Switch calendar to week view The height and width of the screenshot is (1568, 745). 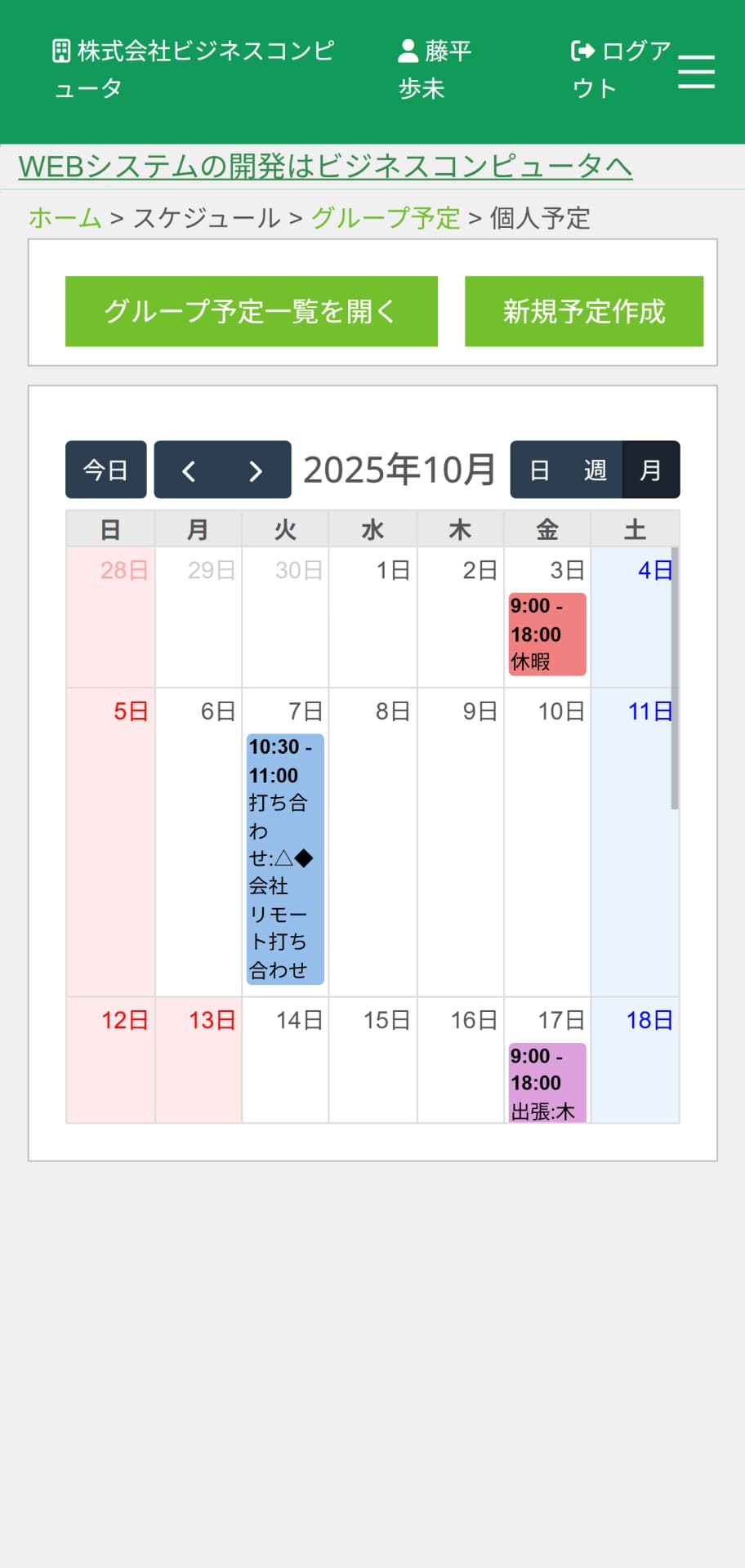(595, 470)
